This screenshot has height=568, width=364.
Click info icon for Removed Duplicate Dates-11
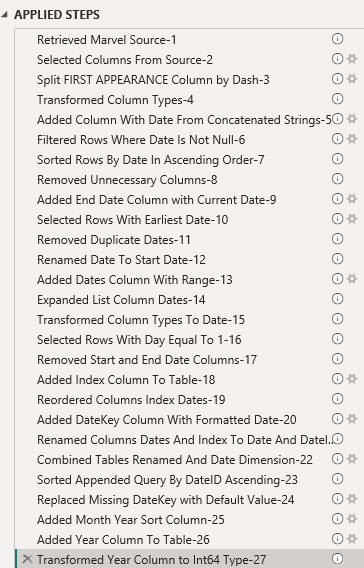coord(337,239)
